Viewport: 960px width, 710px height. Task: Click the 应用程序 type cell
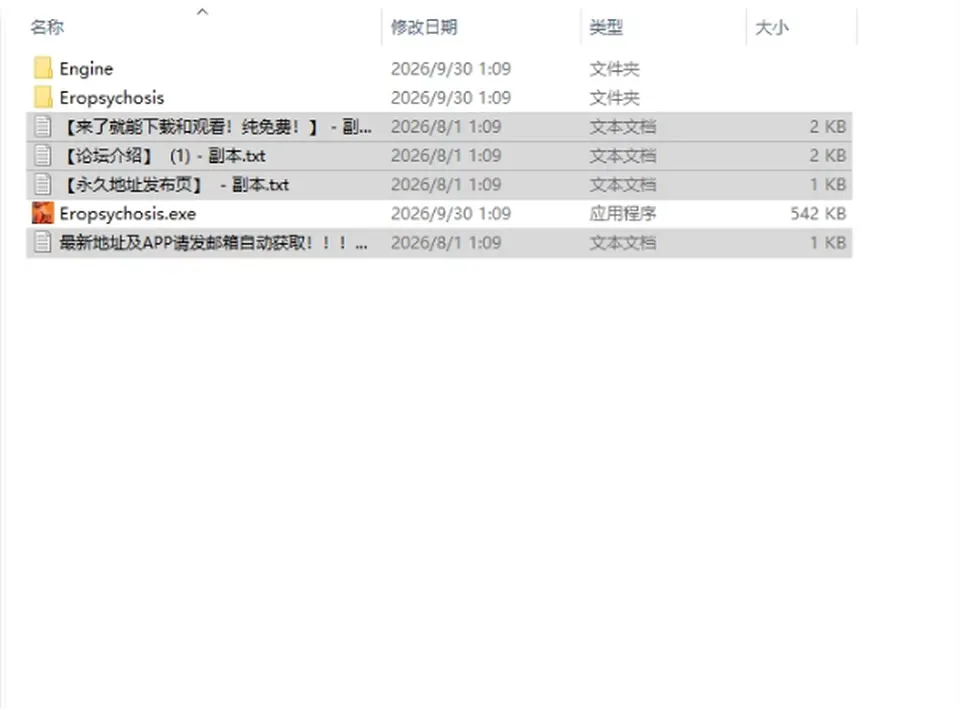point(623,214)
